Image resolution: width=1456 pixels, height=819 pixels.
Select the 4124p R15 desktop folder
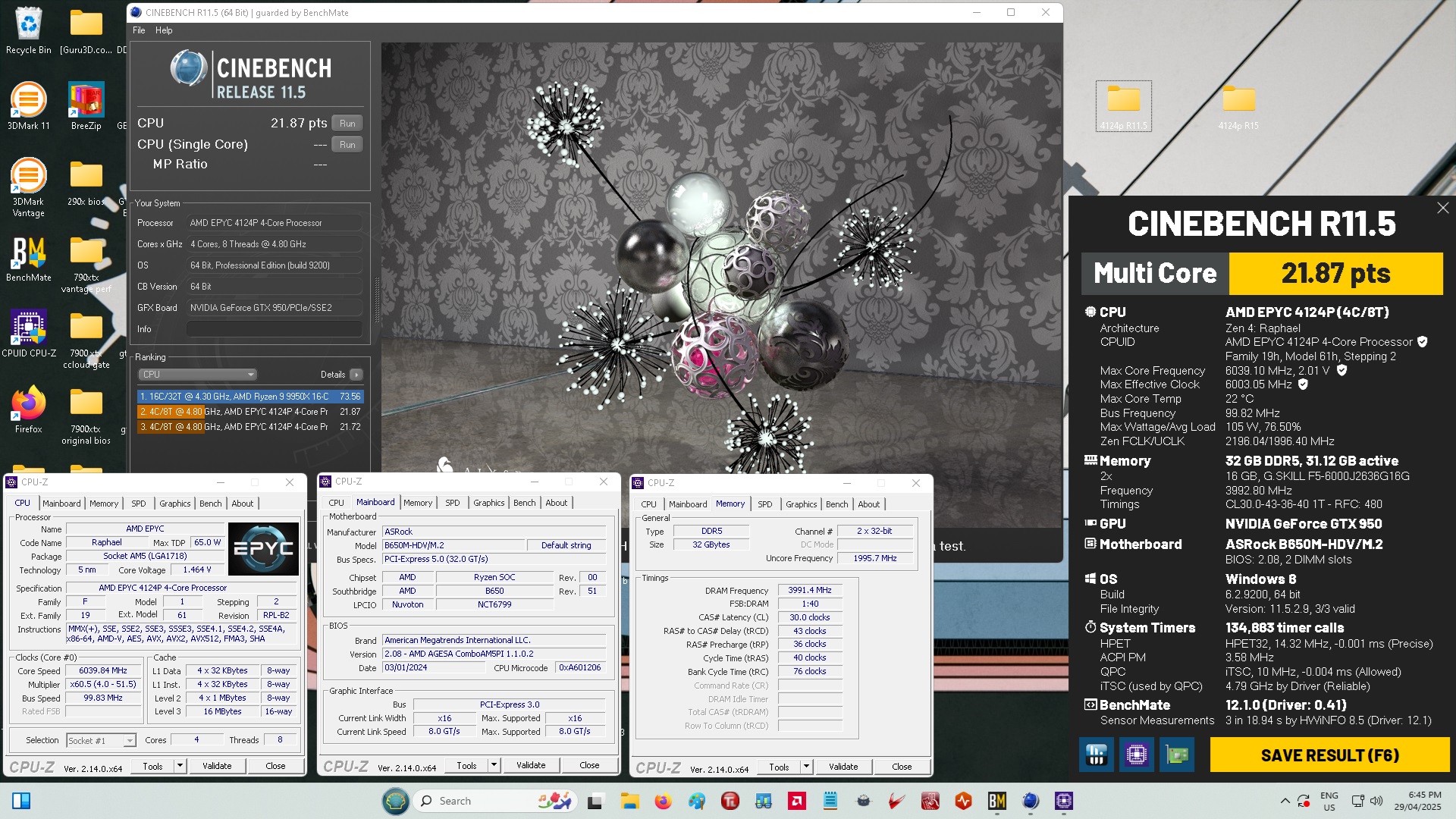[1238, 106]
